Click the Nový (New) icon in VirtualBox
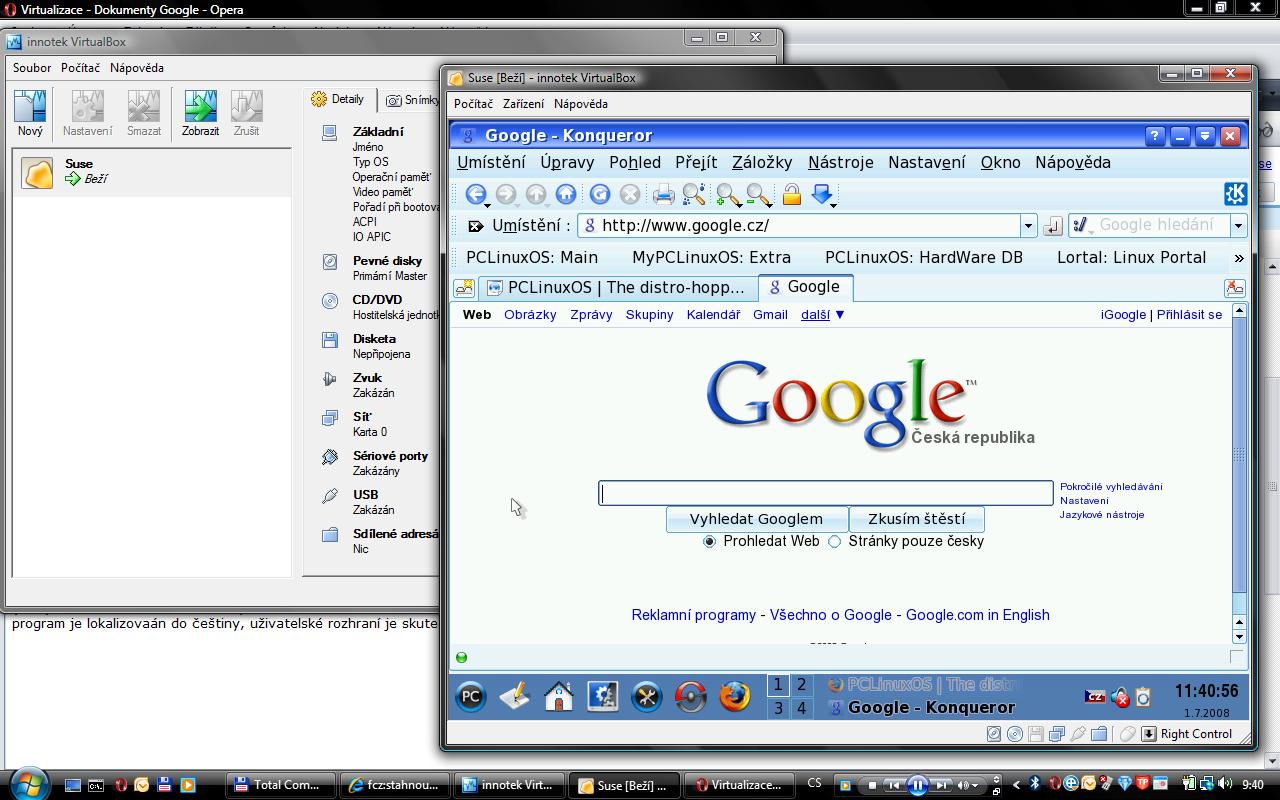 [x=30, y=113]
